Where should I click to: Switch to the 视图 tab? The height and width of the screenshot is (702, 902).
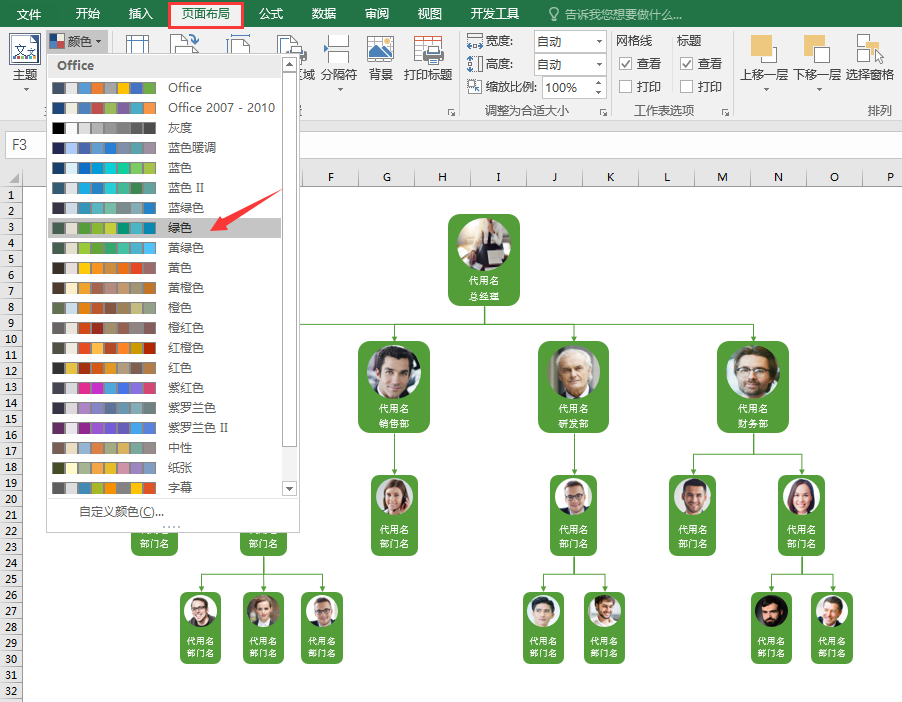(x=429, y=14)
